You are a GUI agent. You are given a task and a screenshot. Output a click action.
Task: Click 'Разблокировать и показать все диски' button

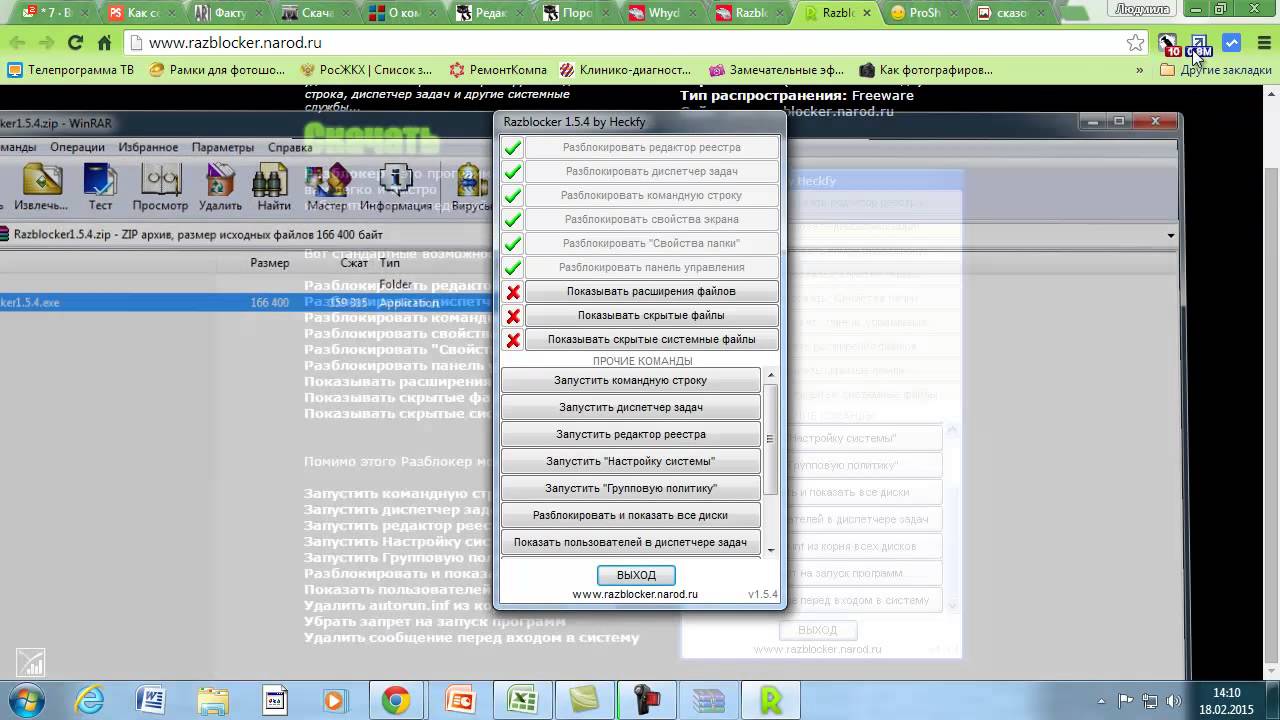[631, 515]
